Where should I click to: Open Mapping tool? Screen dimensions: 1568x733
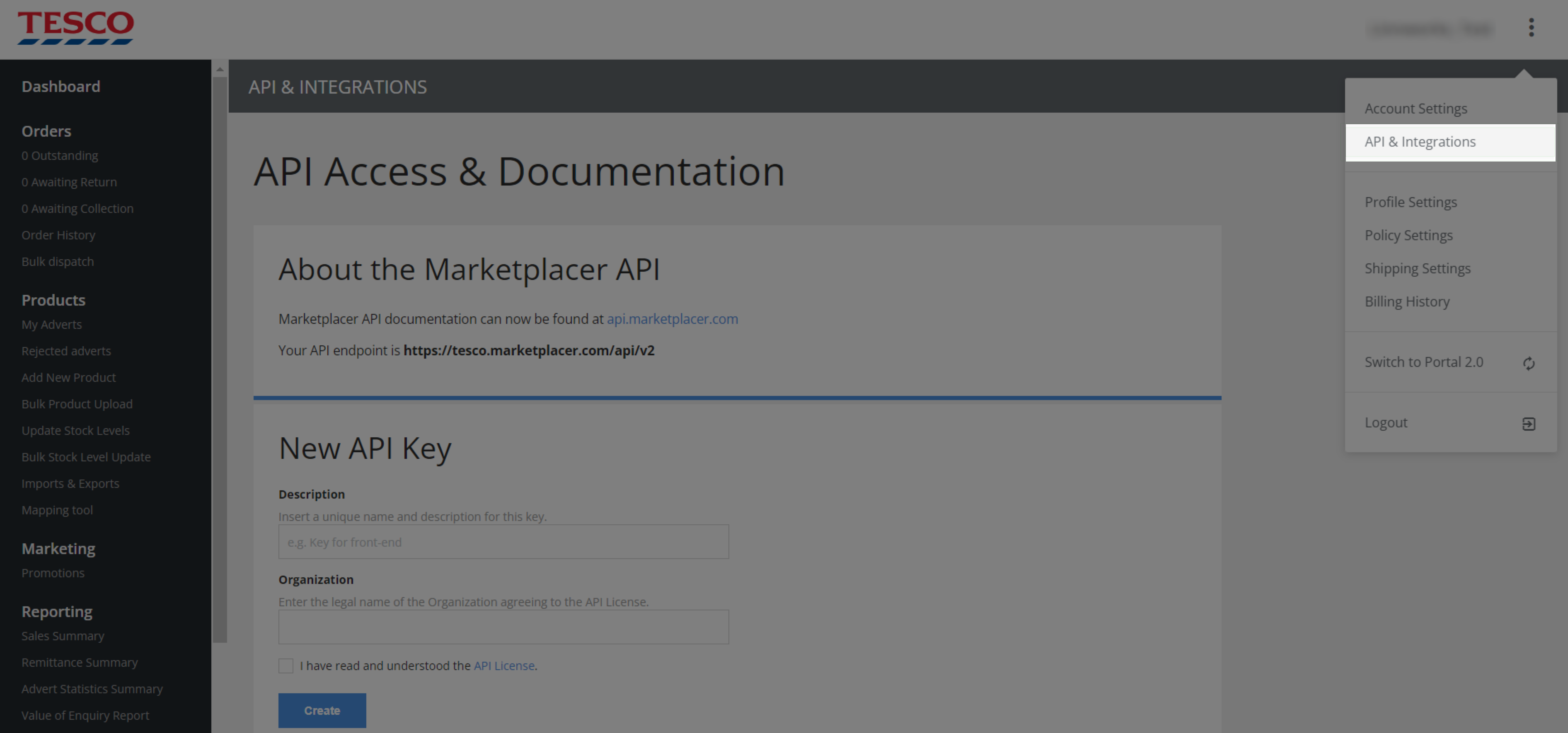57,510
